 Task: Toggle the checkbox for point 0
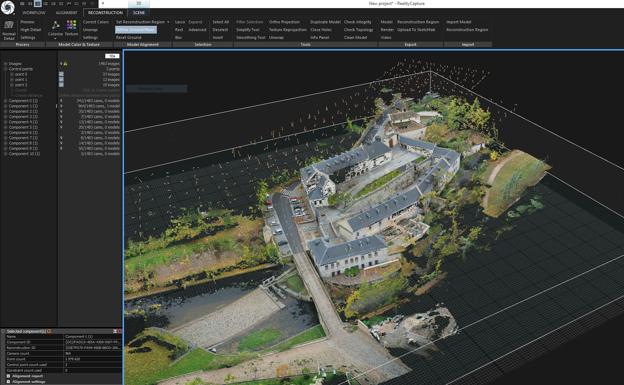click(61, 74)
